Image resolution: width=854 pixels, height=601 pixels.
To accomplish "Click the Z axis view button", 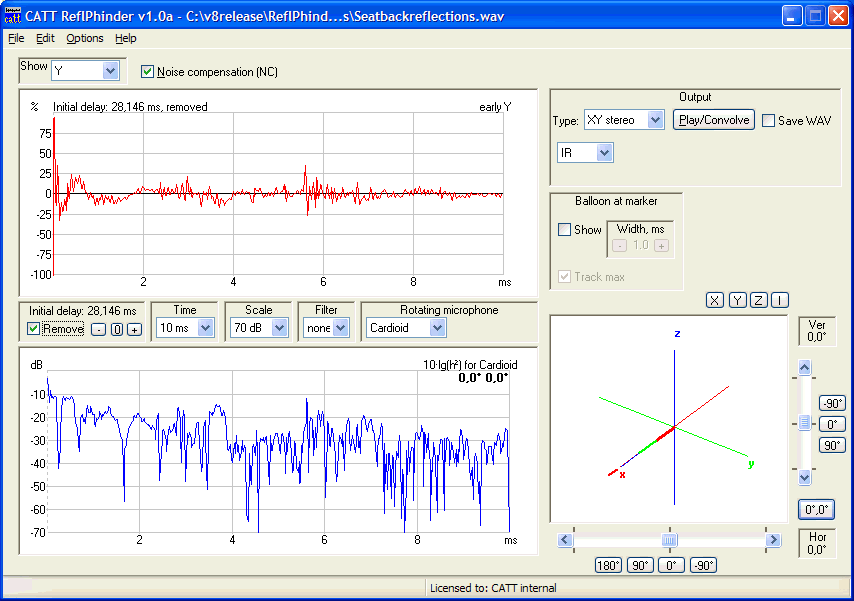I will tap(758, 300).
